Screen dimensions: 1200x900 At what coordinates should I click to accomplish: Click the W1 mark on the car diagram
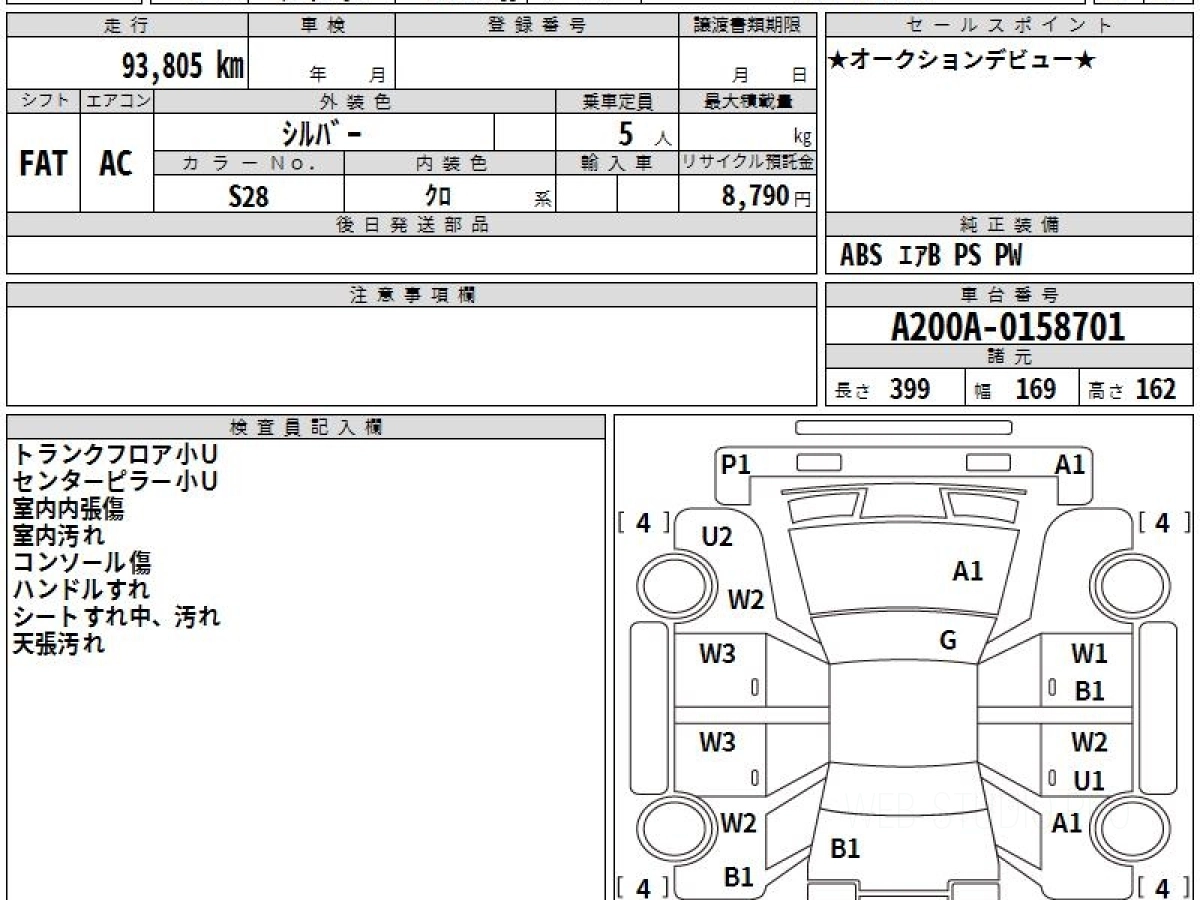(1089, 654)
